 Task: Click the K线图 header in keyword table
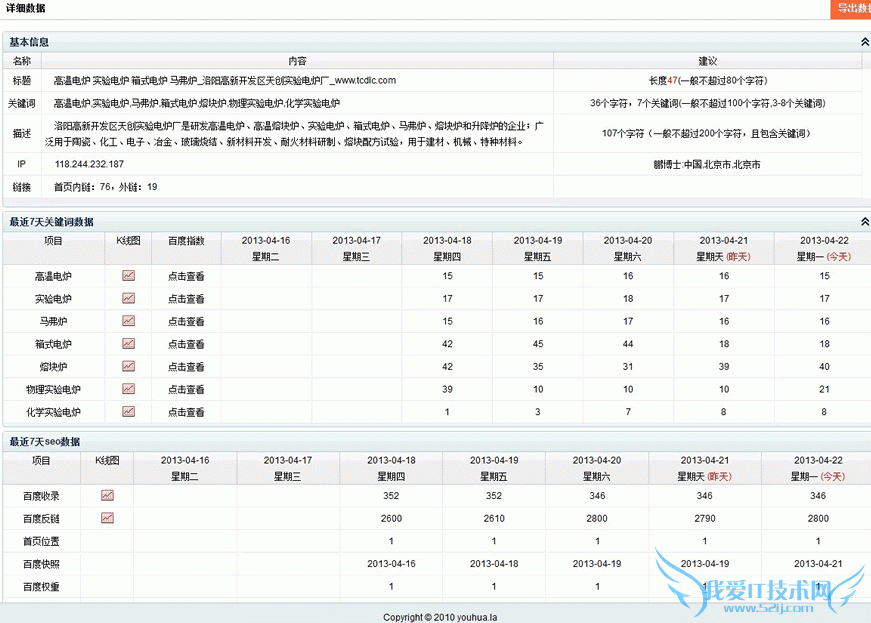[x=128, y=240]
